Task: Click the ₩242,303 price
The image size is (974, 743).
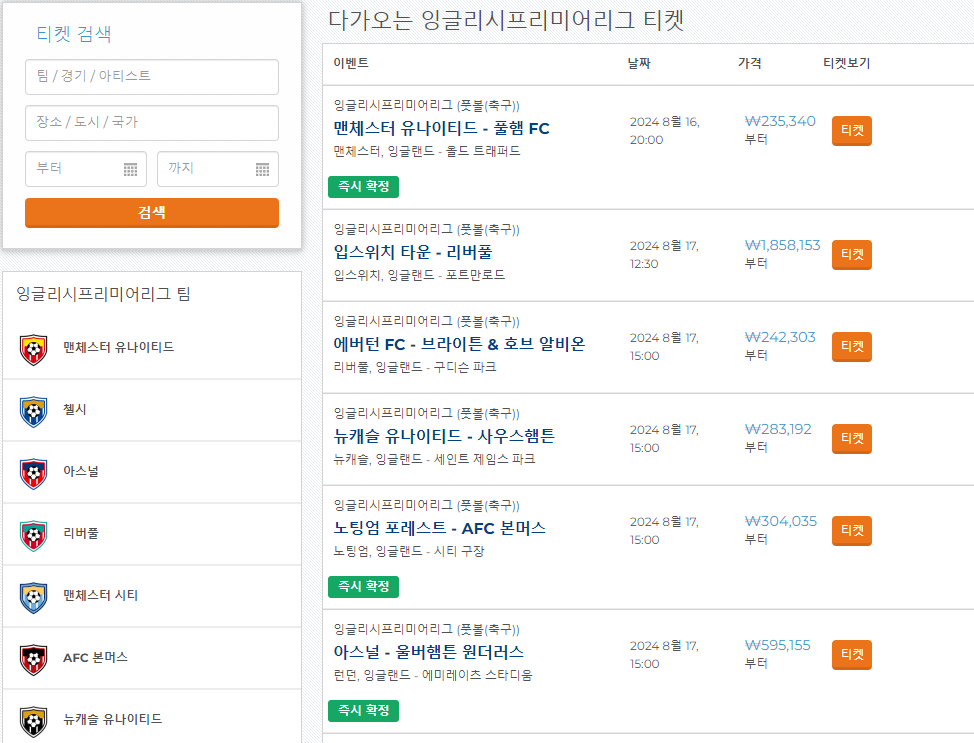Action: click(x=780, y=337)
